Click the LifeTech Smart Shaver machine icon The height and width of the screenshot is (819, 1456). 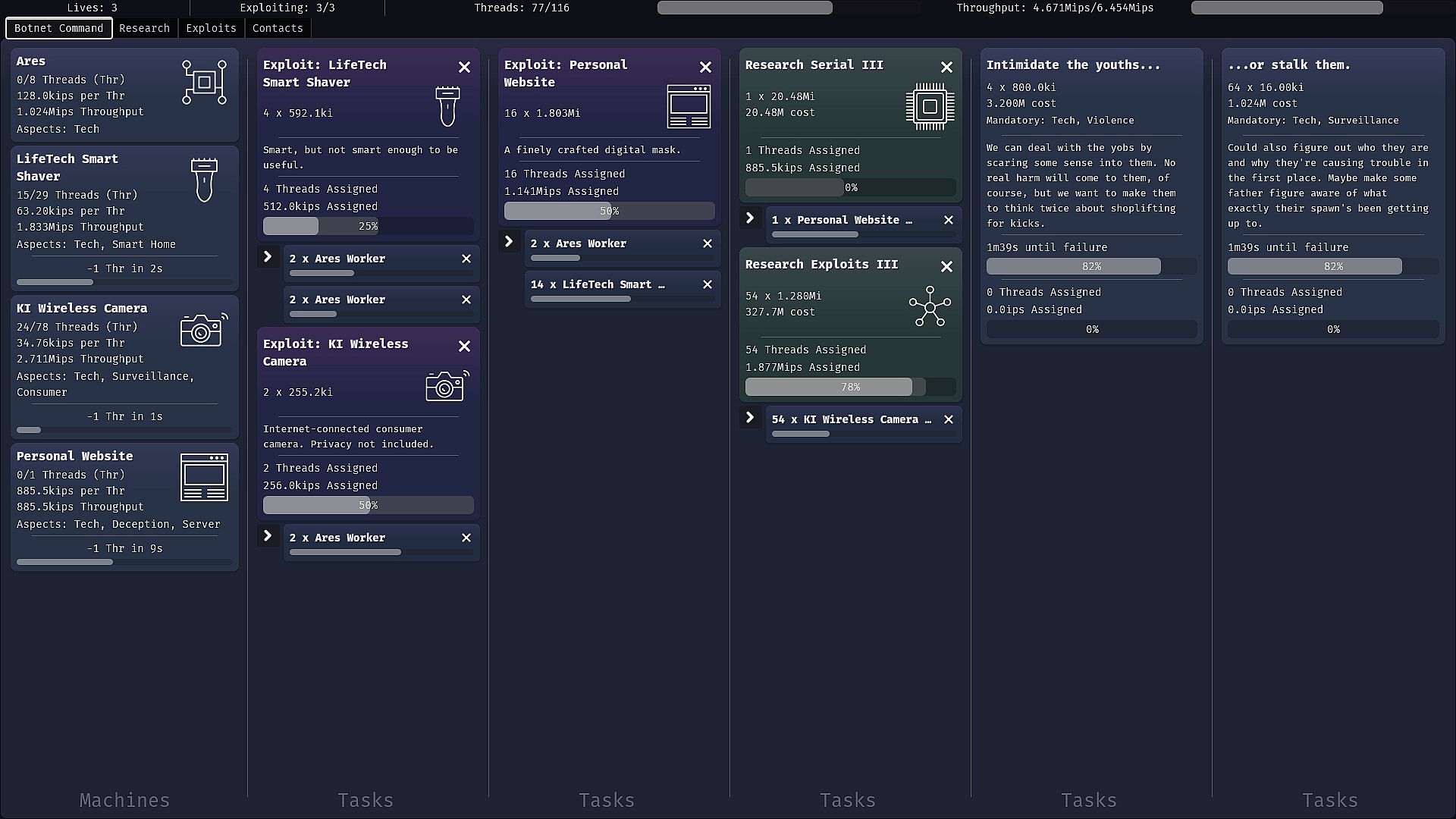coord(204,180)
